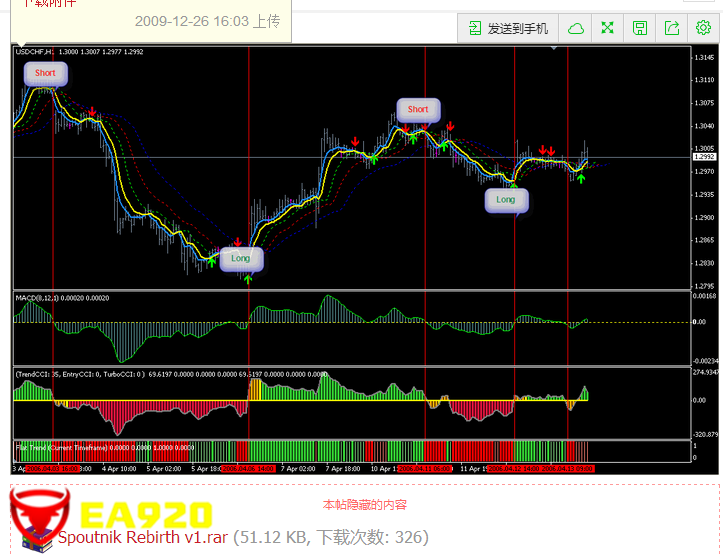Click the upload timestamp 2009-12-26 16:03 text
723x556 pixels.
[207, 20]
